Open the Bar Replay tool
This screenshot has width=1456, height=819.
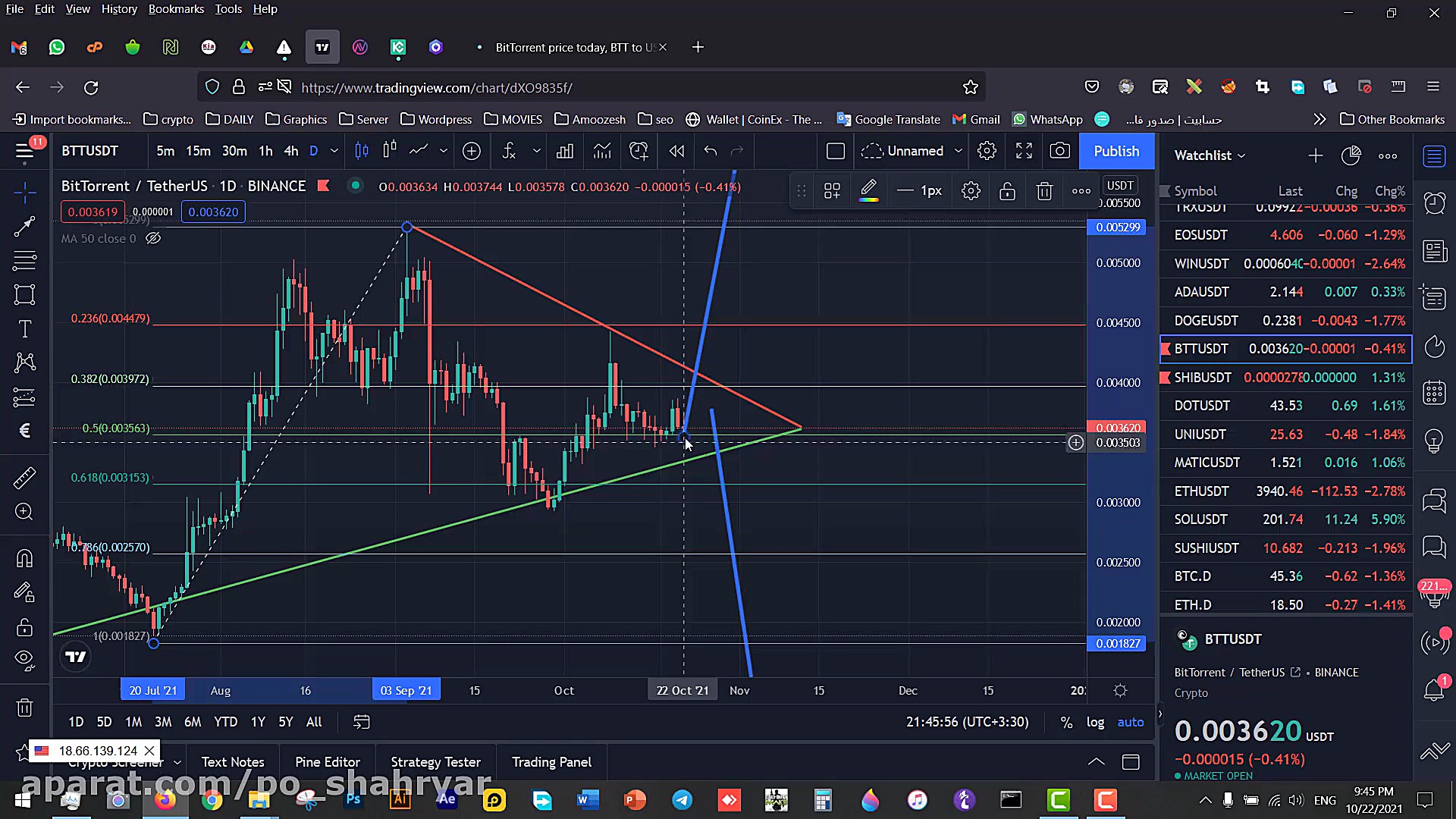click(x=676, y=151)
